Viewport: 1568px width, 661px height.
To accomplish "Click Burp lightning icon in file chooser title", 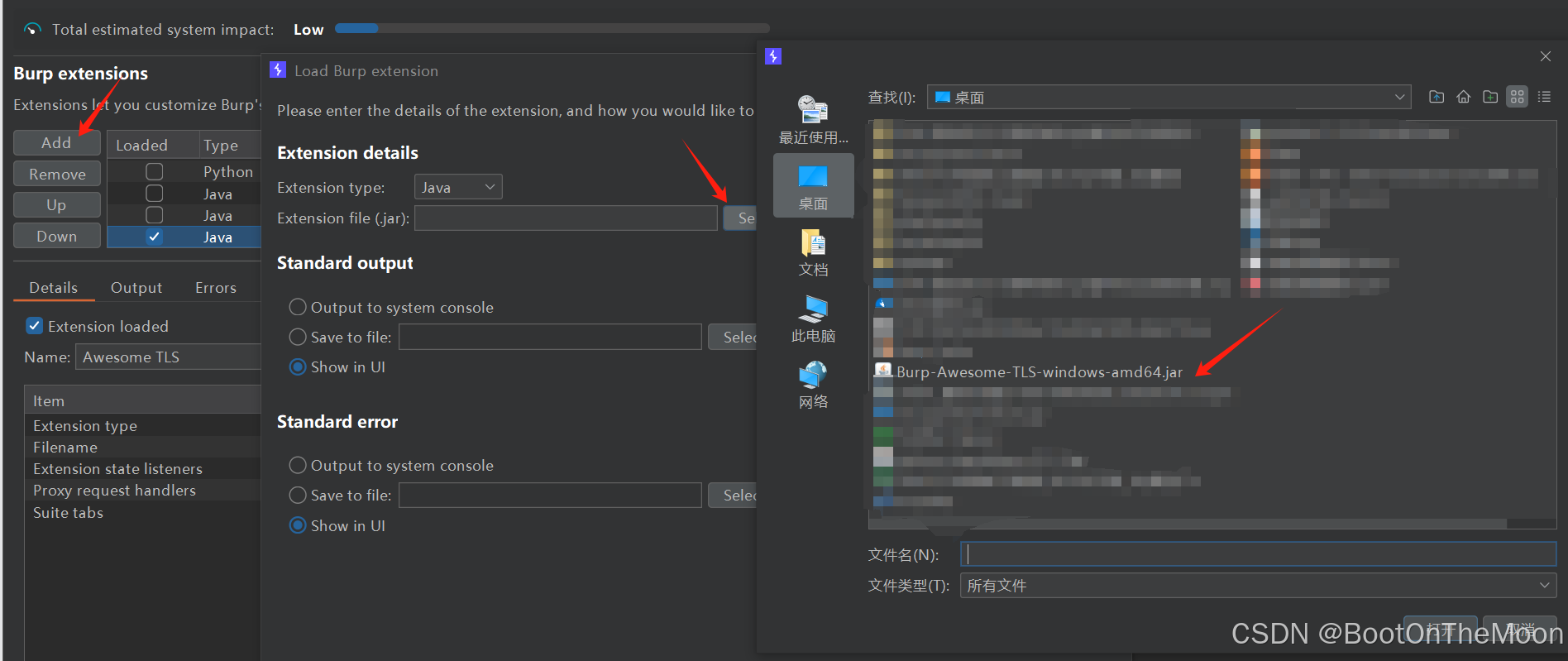I will (773, 56).
